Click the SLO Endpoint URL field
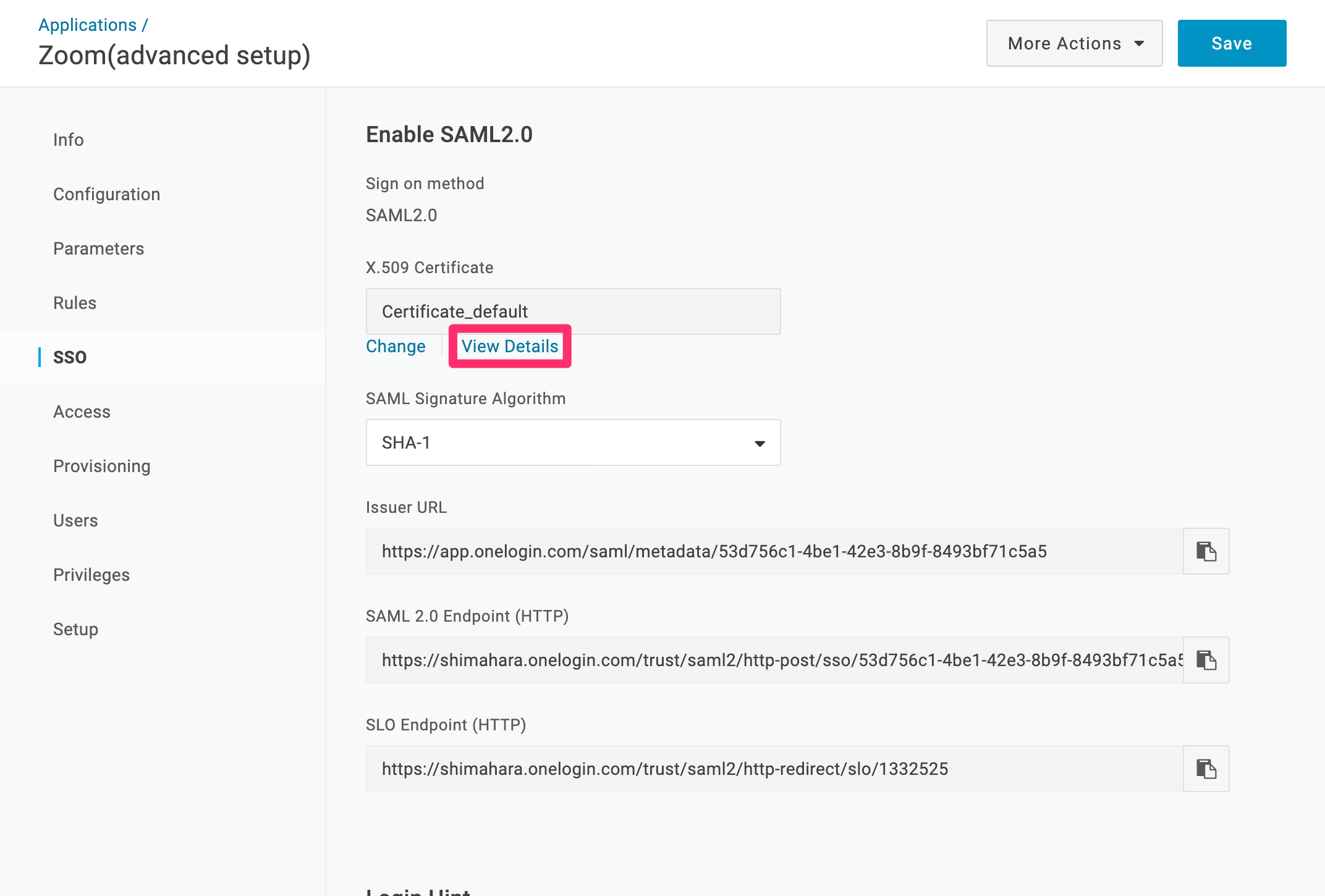Viewport: 1325px width, 896px height. pos(774,769)
